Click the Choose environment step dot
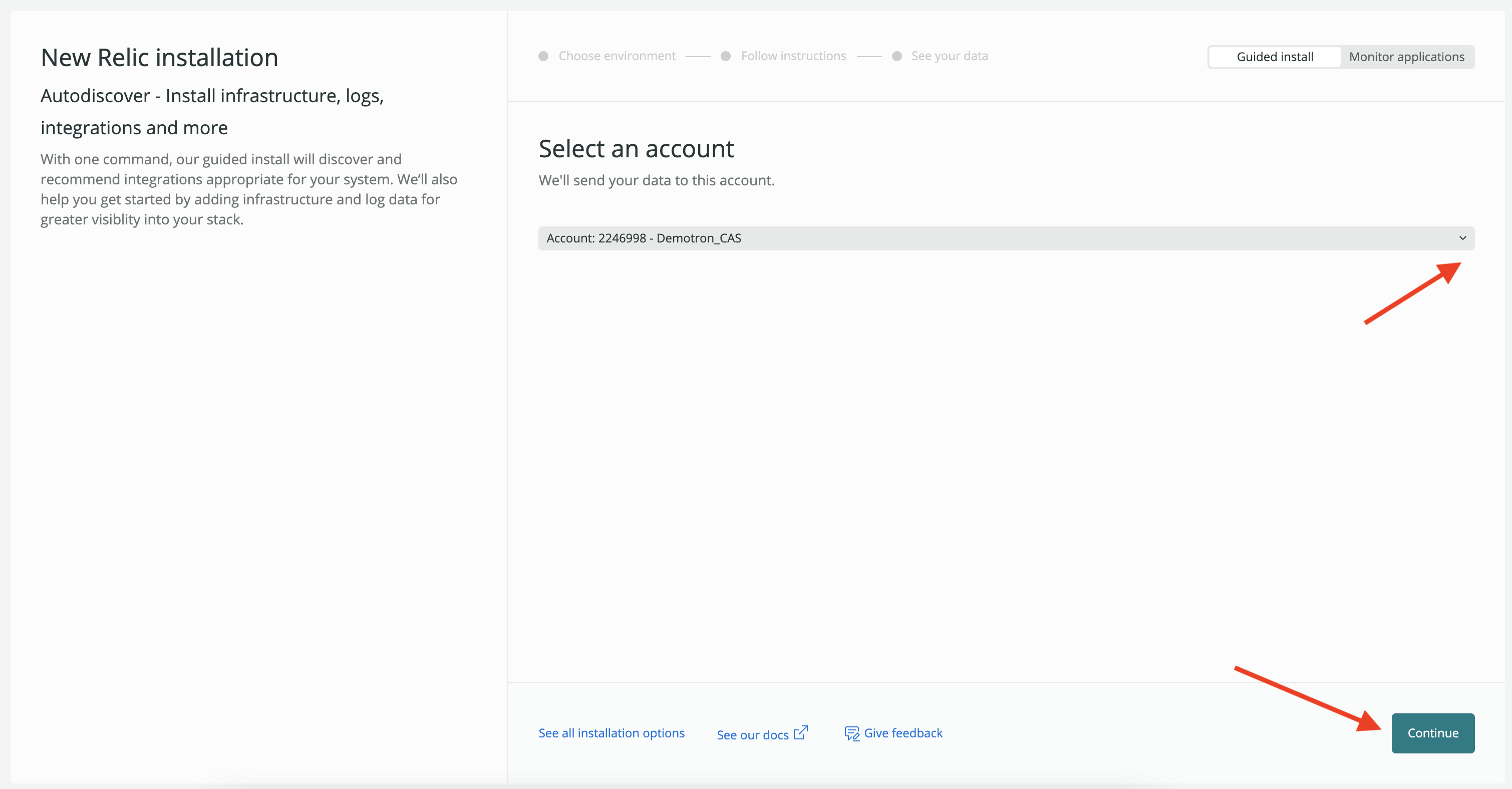 (x=543, y=56)
